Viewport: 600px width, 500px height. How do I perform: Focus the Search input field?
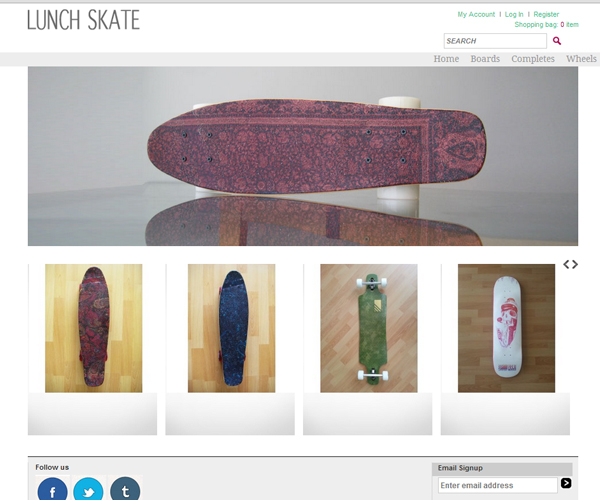click(x=495, y=41)
